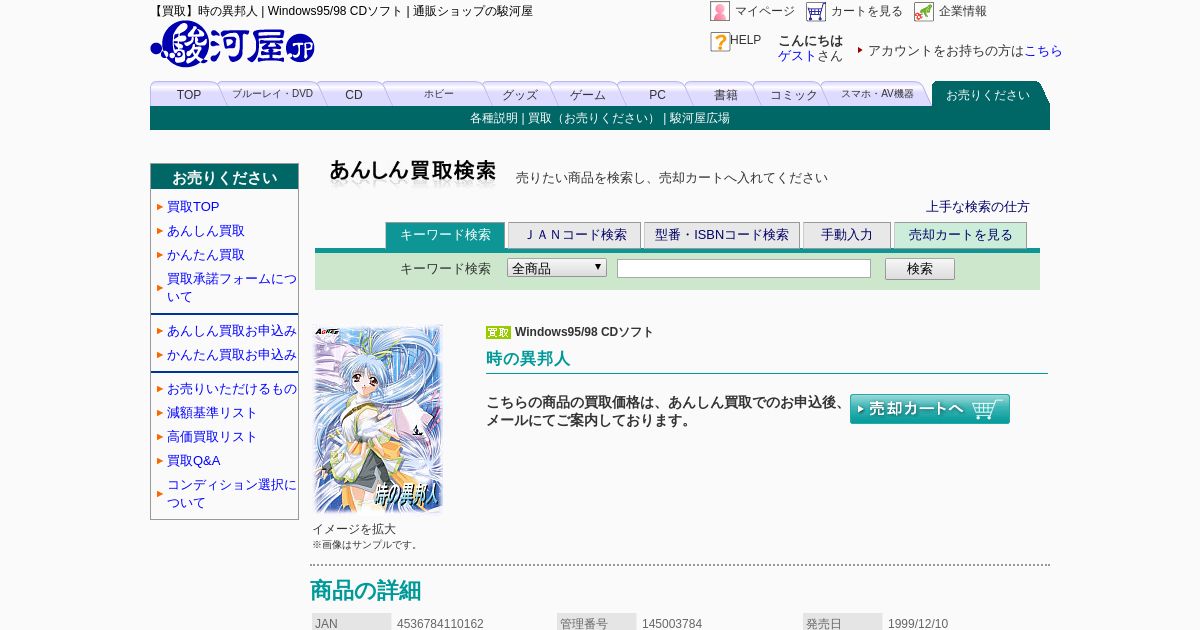Open 各種説明 in green subnav

494,118
